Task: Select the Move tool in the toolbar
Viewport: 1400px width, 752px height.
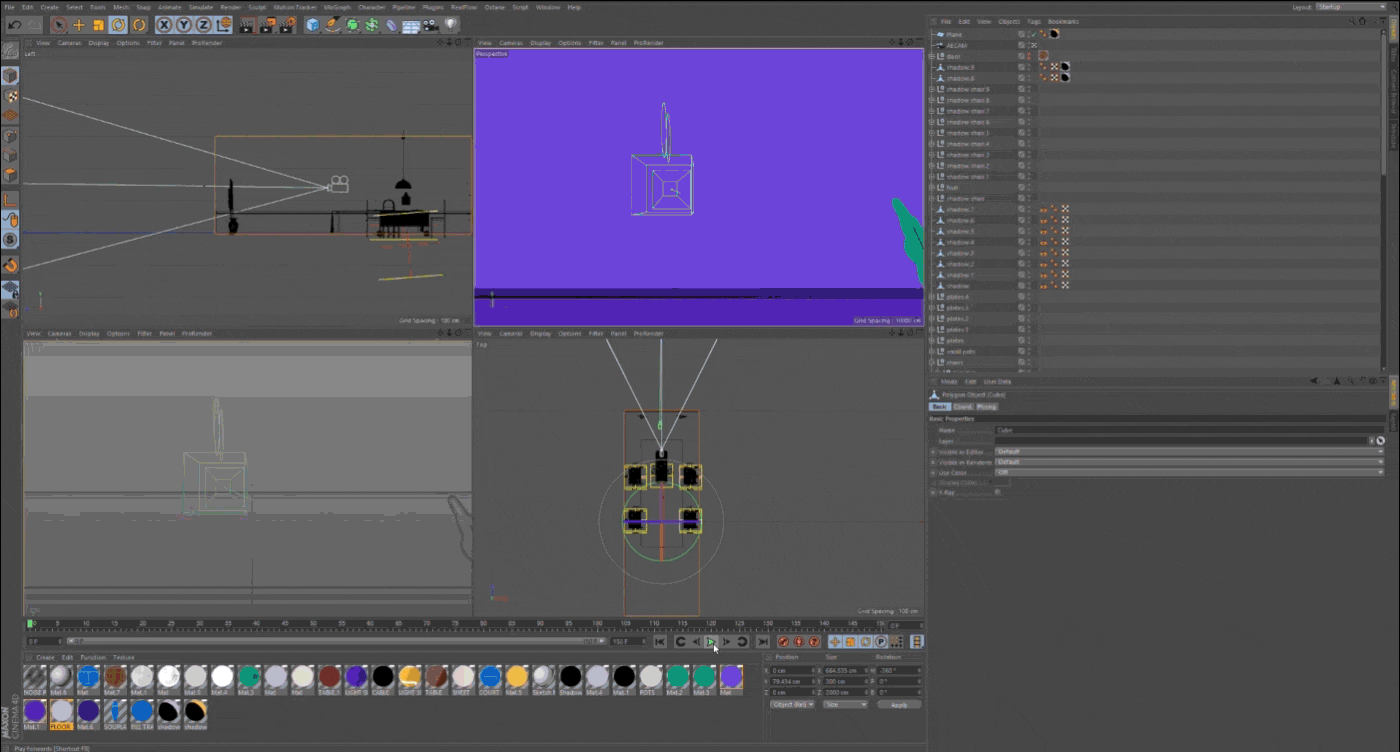Action: (79, 25)
